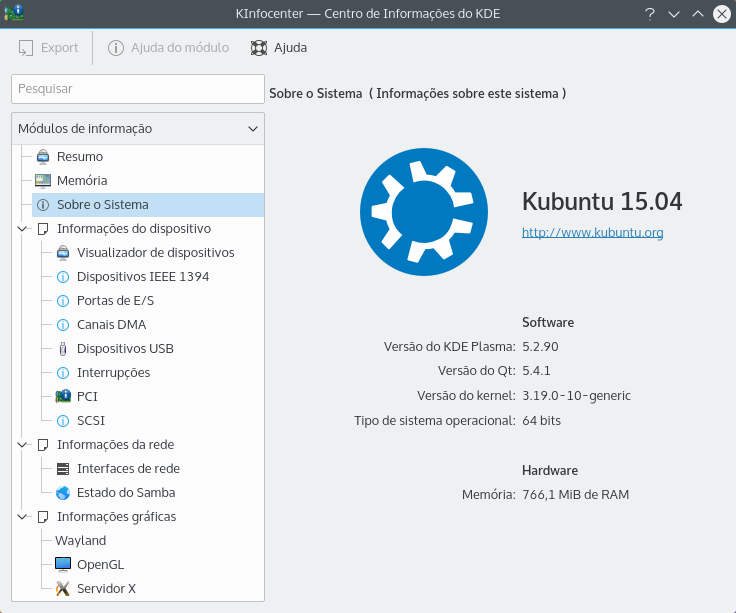Collapse the Informações do dispositivo branch
This screenshot has height=613, width=736.
coord(23,229)
